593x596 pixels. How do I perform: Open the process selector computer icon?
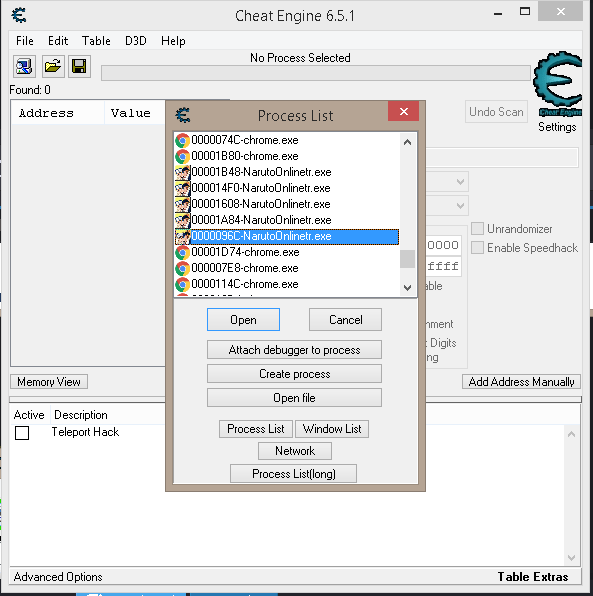25,67
